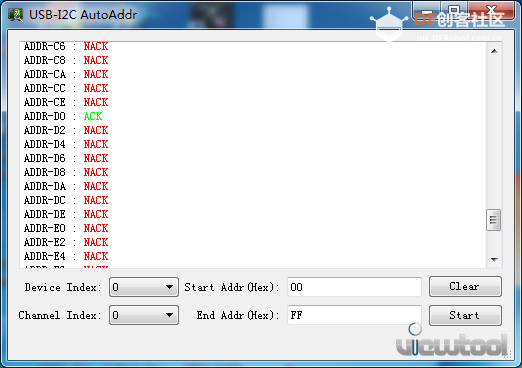
Task: Click the Start Addr (Hex) input field
Action: click(354, 287)
